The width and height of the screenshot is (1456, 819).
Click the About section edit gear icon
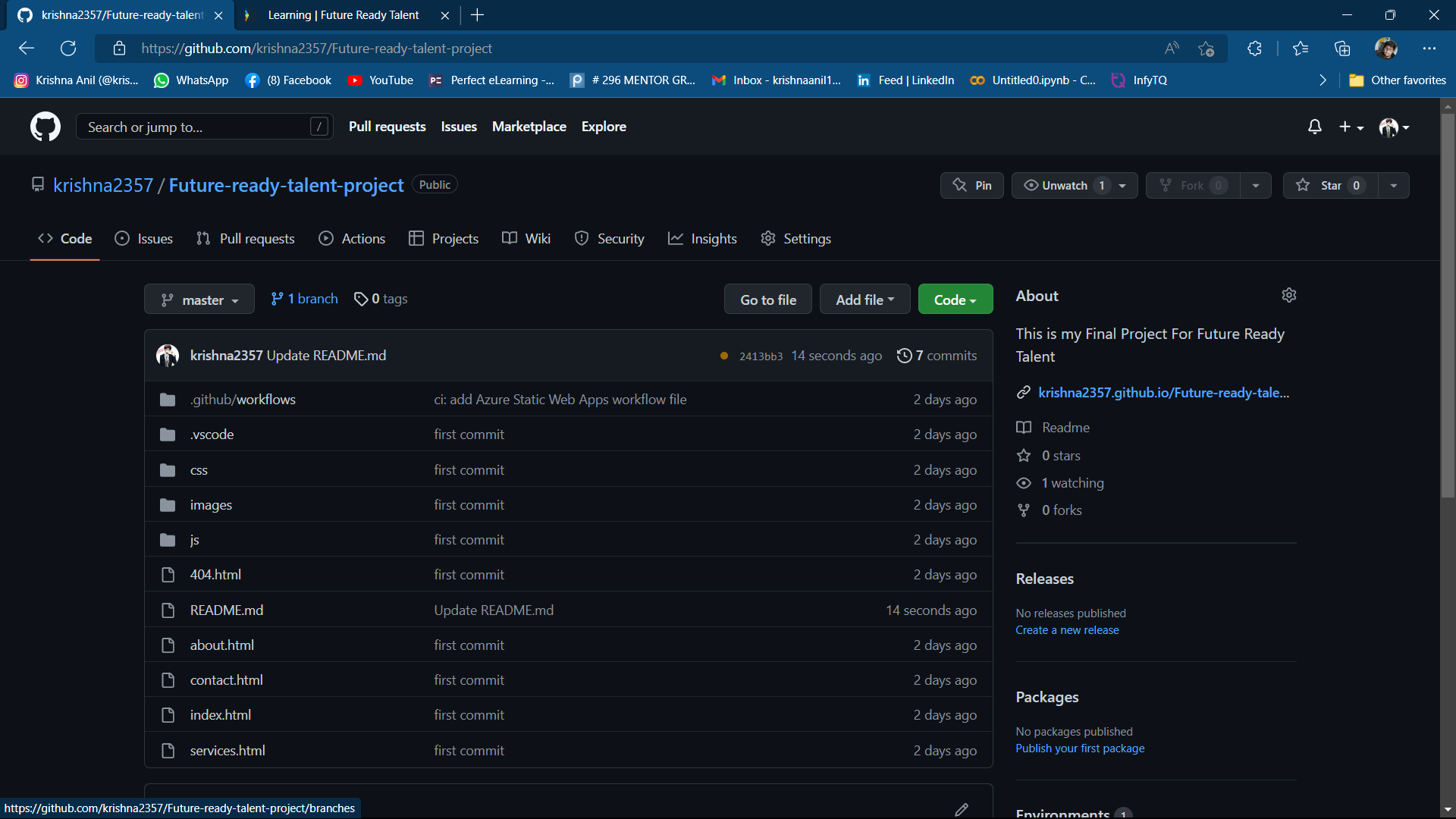tap(1288, 295)
